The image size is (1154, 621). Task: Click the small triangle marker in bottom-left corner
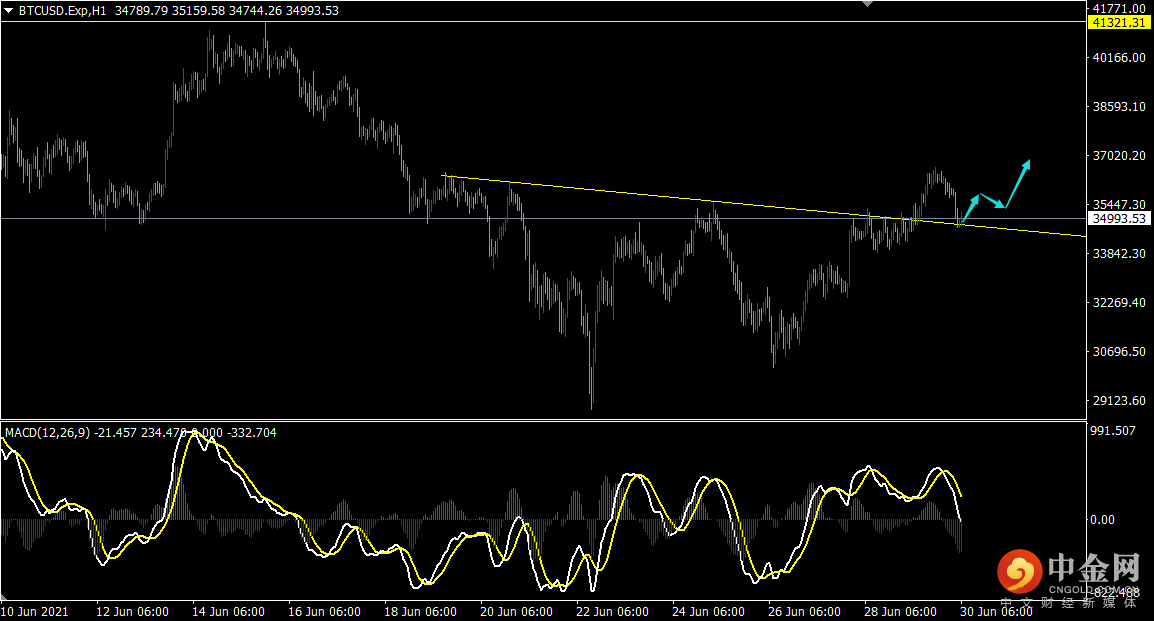coord(4,595)
